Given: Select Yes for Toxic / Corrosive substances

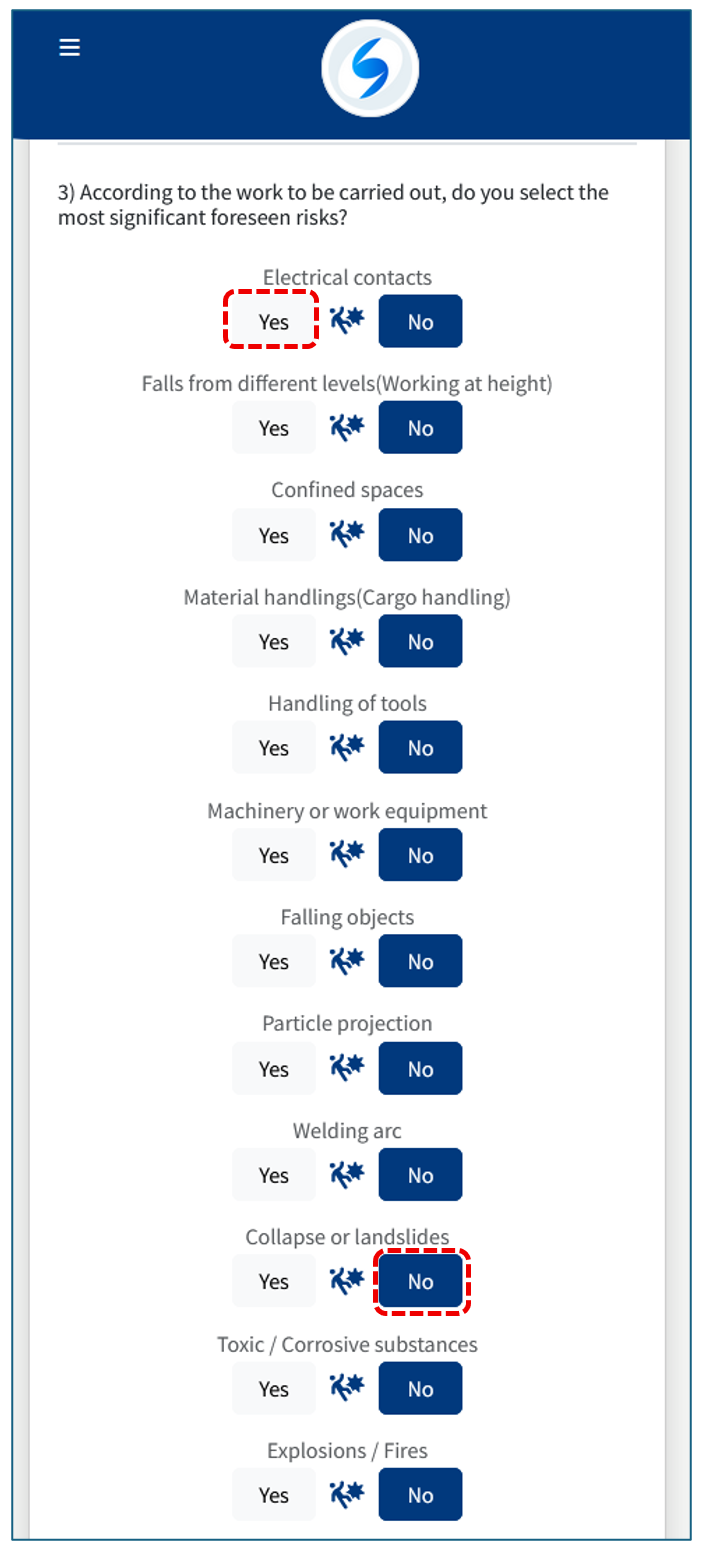Looking at the screenshot, I should (273, 1388).
